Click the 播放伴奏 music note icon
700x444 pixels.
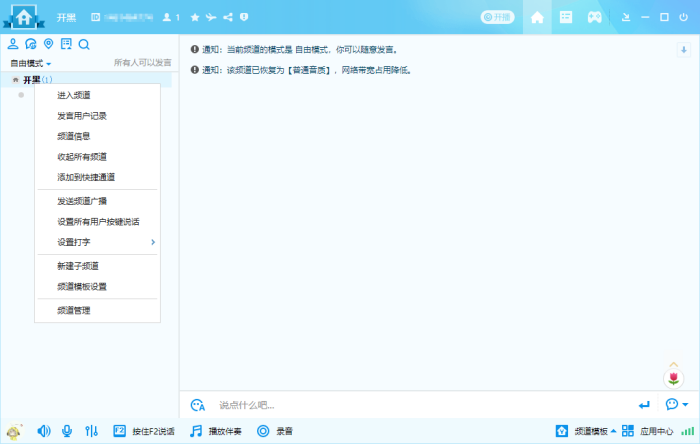click(x=197, y=431)
